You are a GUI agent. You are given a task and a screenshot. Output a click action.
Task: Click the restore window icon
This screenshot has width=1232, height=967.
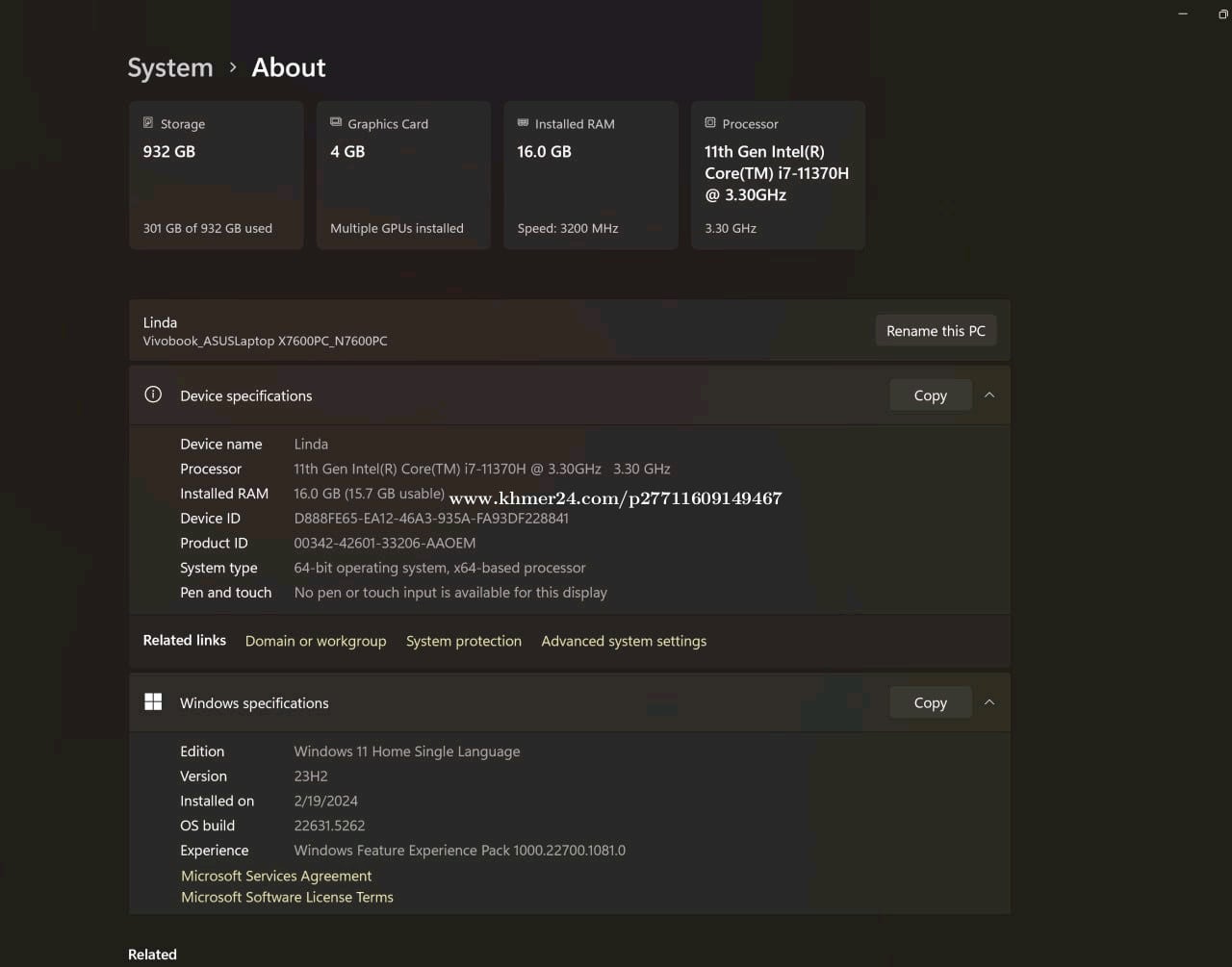1222,13
